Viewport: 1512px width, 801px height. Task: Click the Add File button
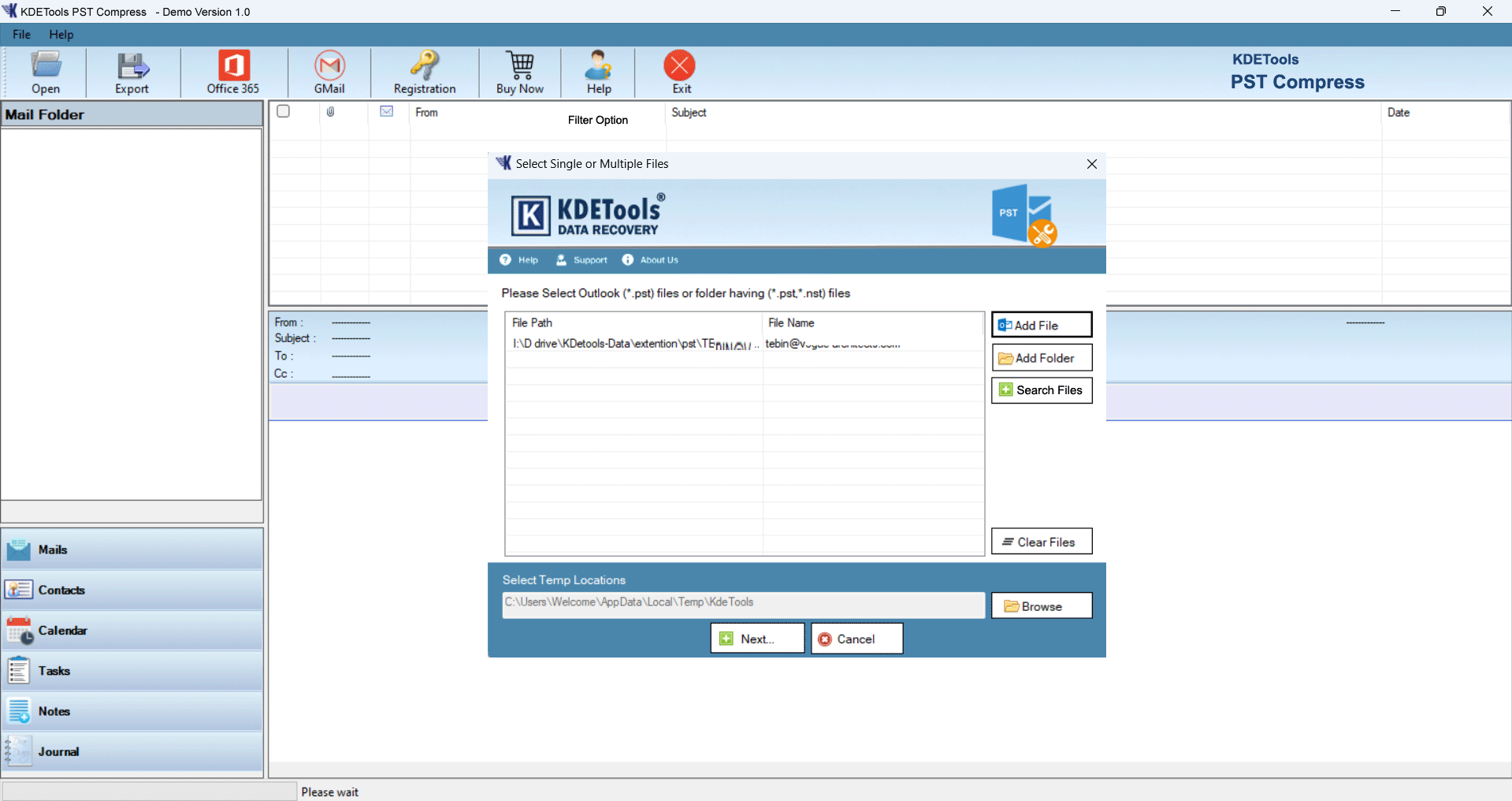click(1041, 325)
